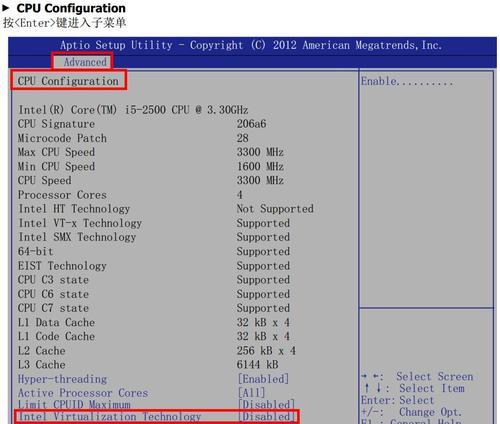Change Limit CPUID Maximum [Disabled] value
The width and height of the screenshot is (500, 424).
266,404
